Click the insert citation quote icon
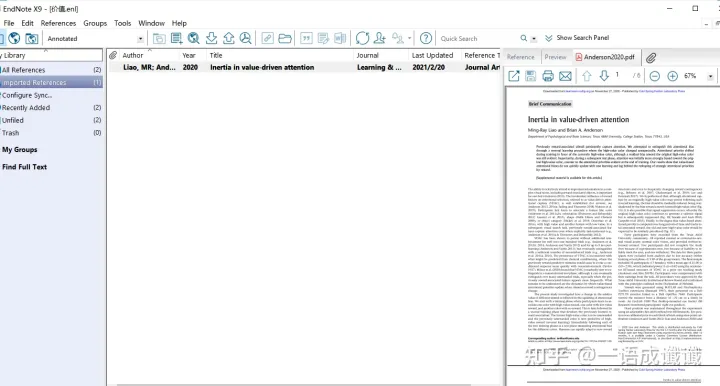 point(306,39)
